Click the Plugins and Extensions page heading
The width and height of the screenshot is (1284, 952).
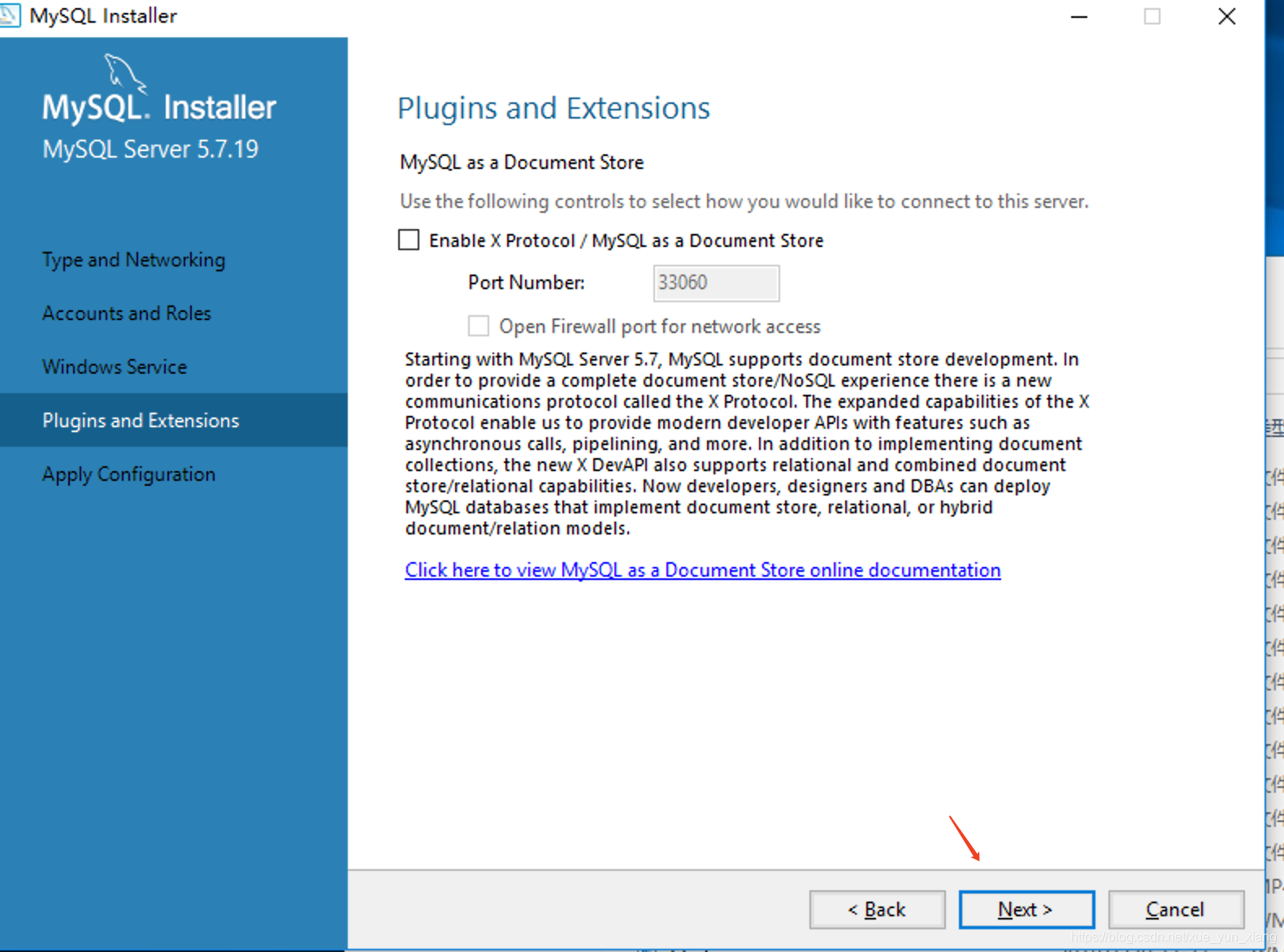[x=553, y=108]
